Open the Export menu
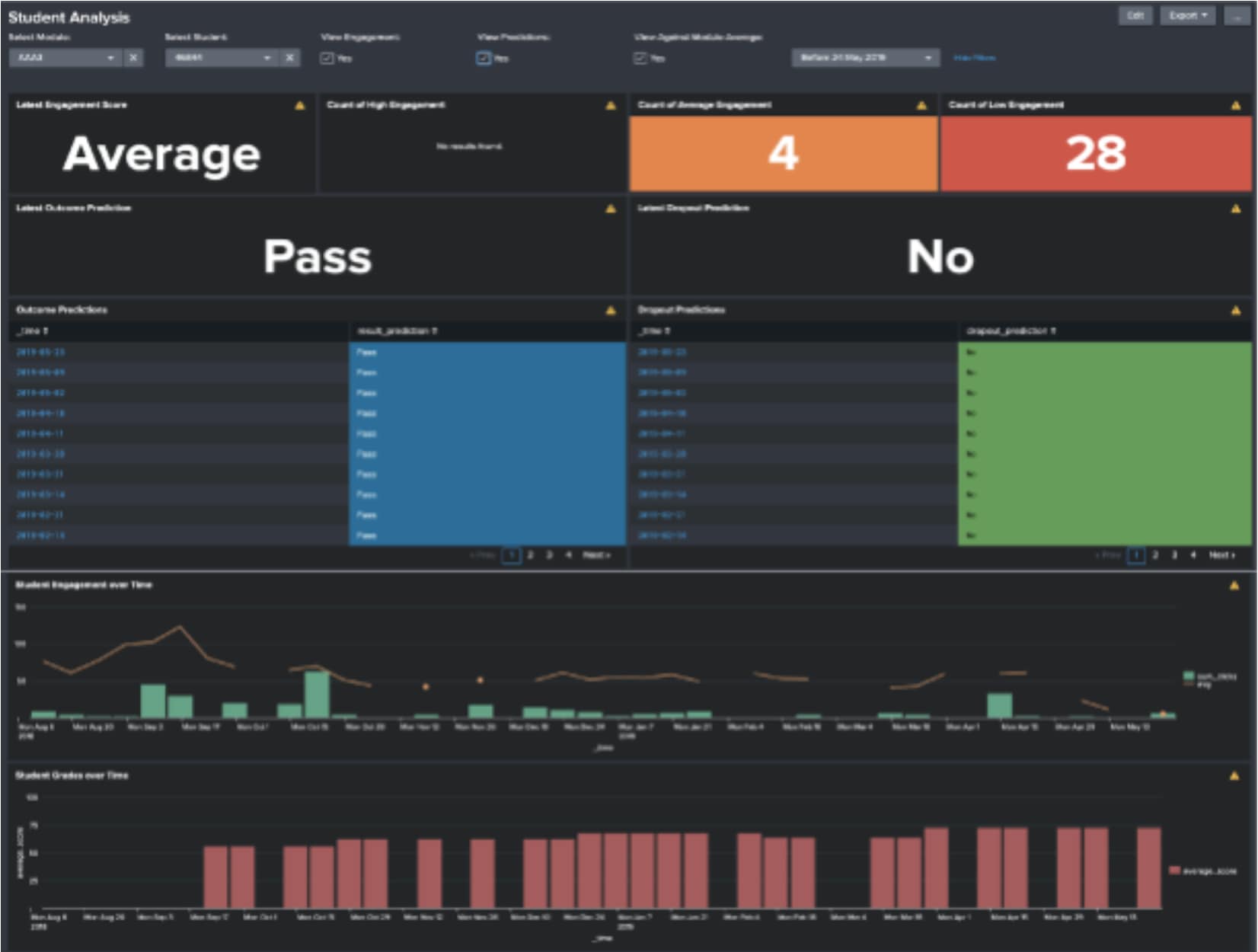The image size is (1258, 952). click(x=1186, y=15)
